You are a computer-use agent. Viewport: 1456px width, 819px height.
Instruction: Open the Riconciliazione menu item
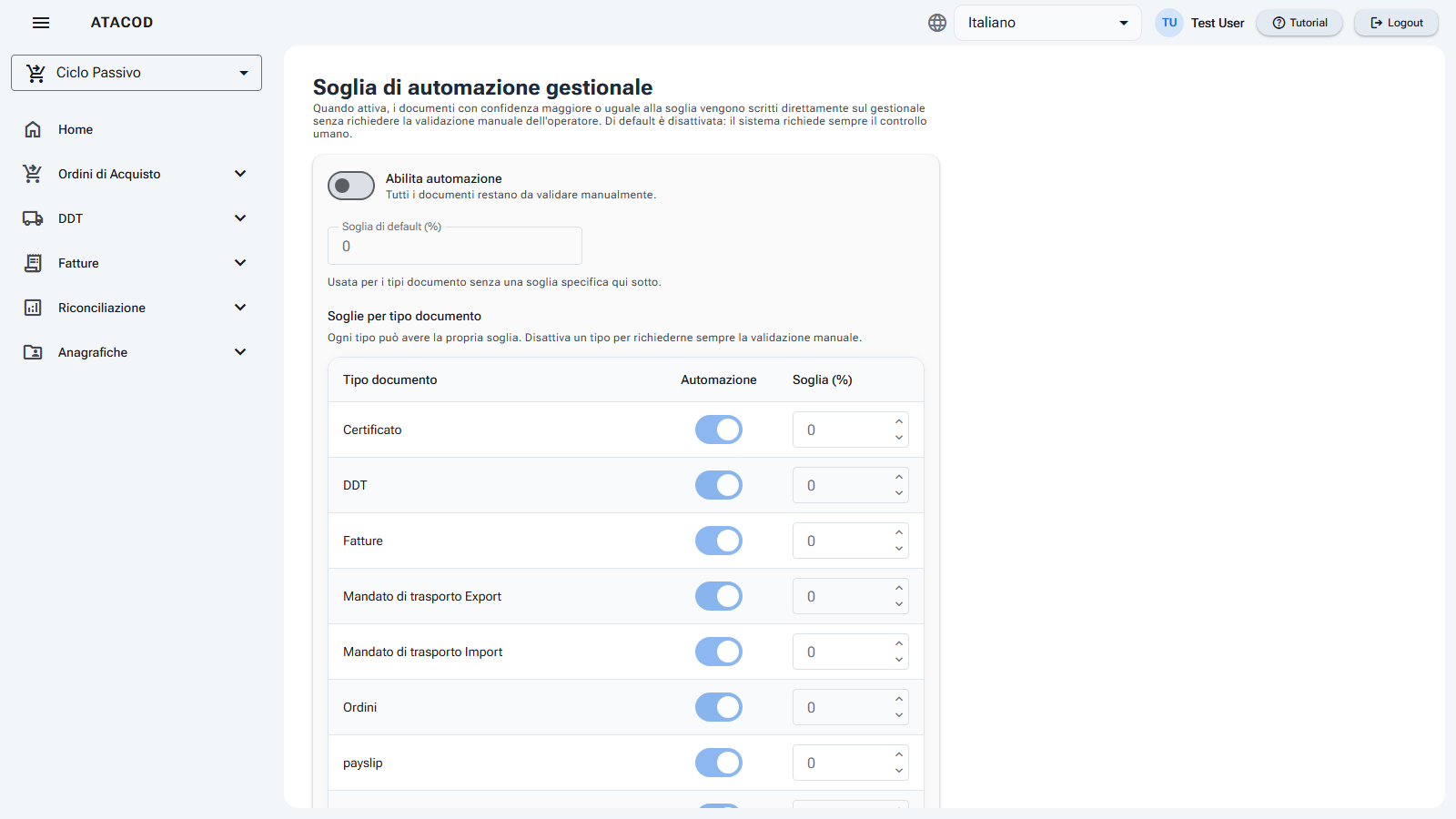point(136,308)
